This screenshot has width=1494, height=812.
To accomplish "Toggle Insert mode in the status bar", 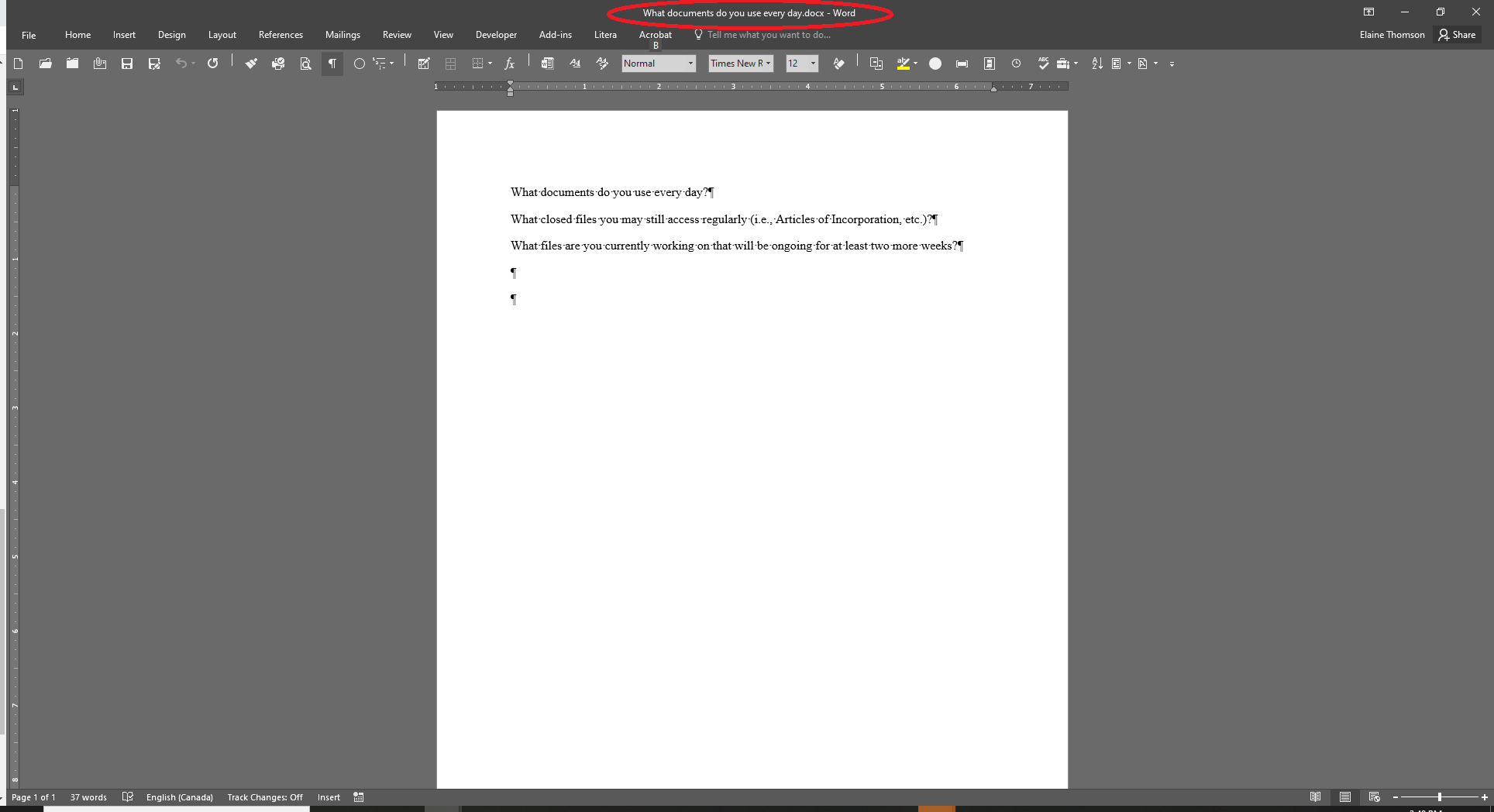I will pos(329,797).
